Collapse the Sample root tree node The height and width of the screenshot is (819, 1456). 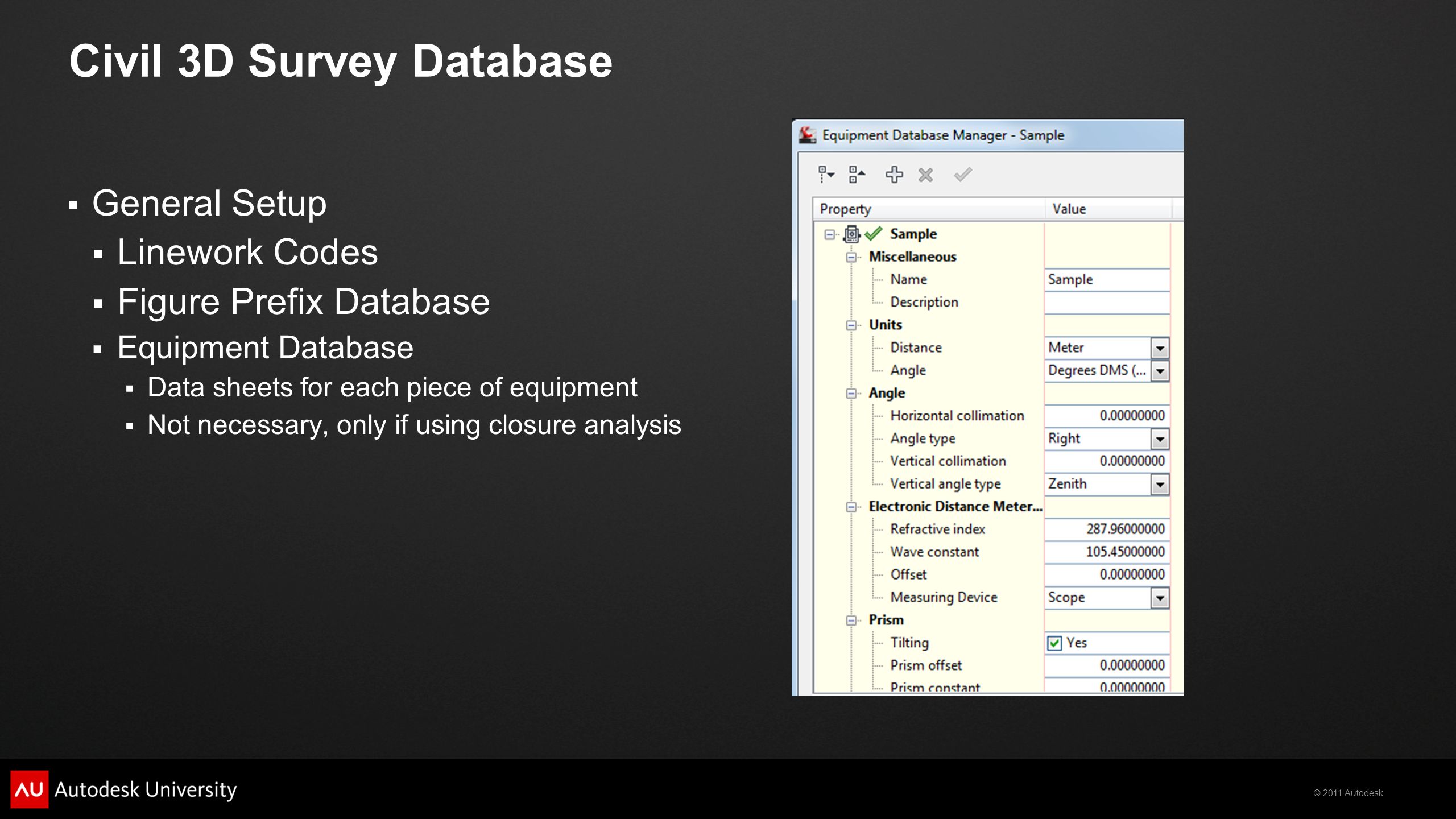[830, 234]
